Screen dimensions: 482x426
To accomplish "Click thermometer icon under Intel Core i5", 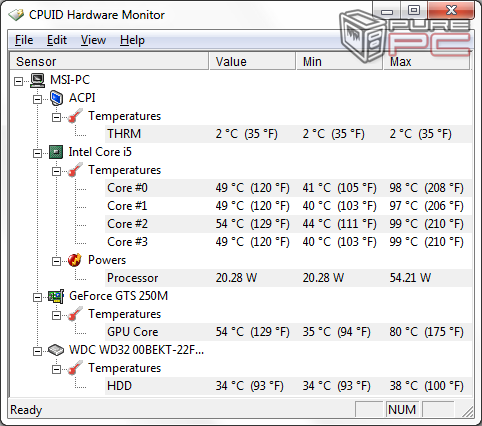I will (x=75, y=170).
